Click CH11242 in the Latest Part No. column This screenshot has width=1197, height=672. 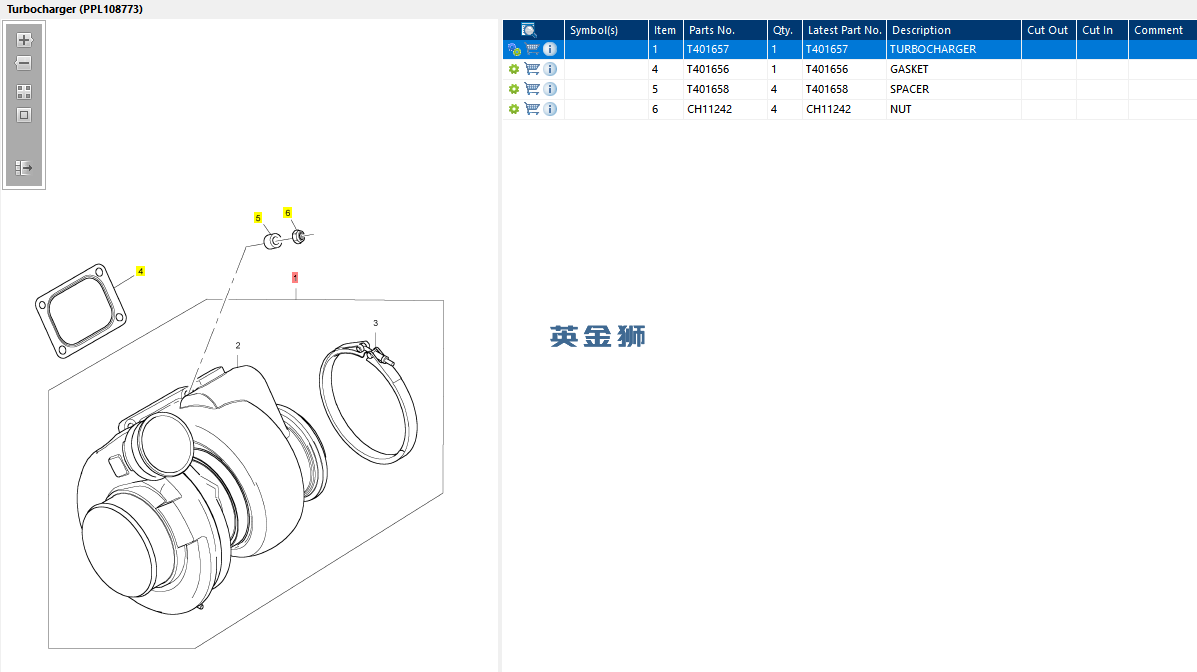tap(828, 108)
